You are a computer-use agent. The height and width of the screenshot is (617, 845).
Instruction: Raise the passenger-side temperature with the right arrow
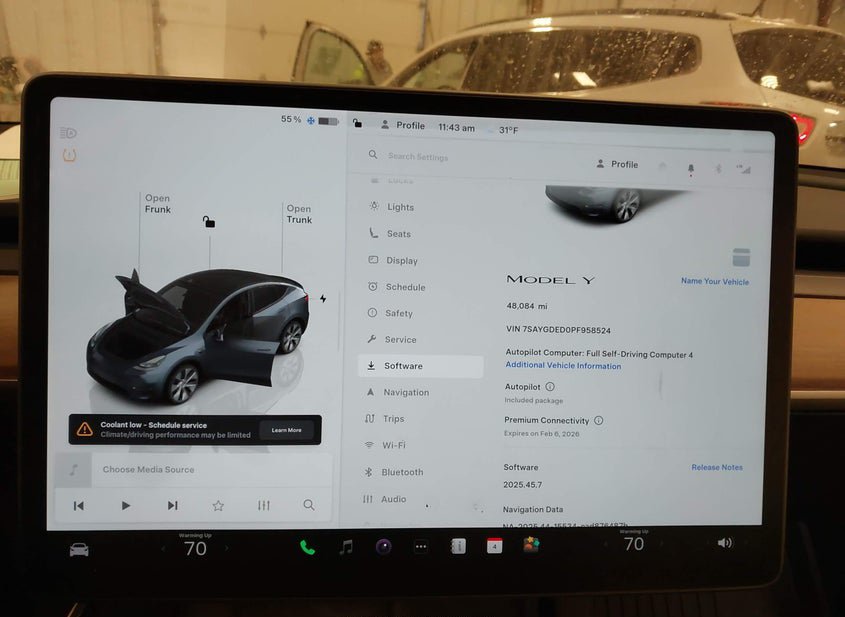pyautogui.click(x=662, y=543)
